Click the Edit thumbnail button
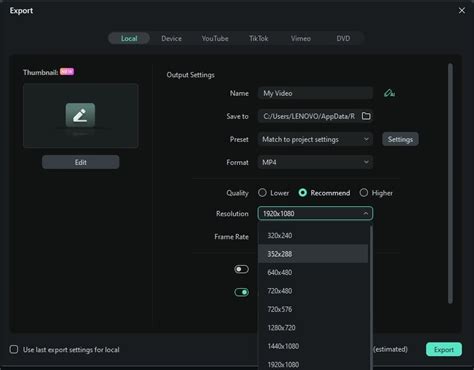 [x=81, y=162]
